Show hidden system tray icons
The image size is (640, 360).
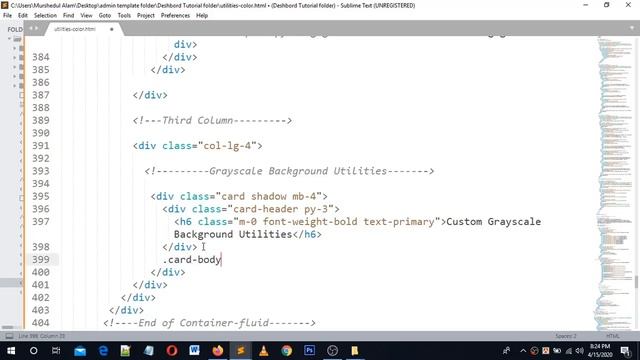[x=523, y=351]
